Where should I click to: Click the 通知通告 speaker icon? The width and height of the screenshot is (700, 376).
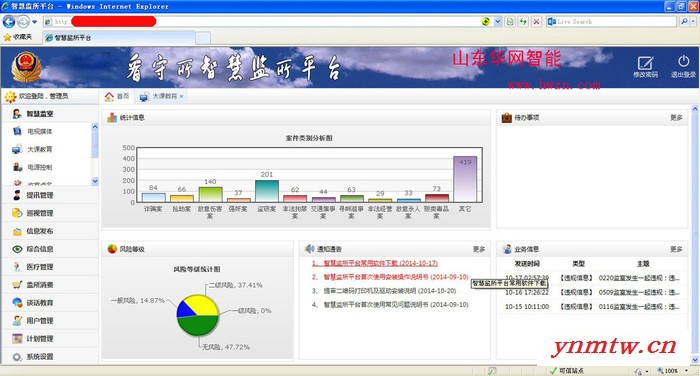click(x=310, y=249)
